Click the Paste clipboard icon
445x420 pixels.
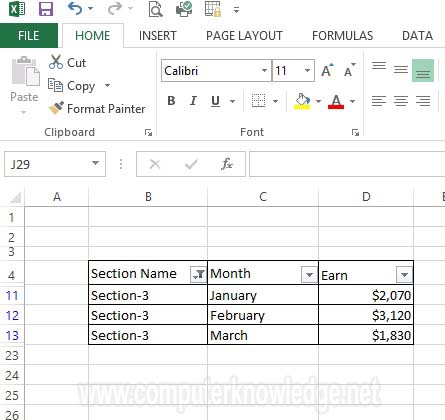click(25, 71)
